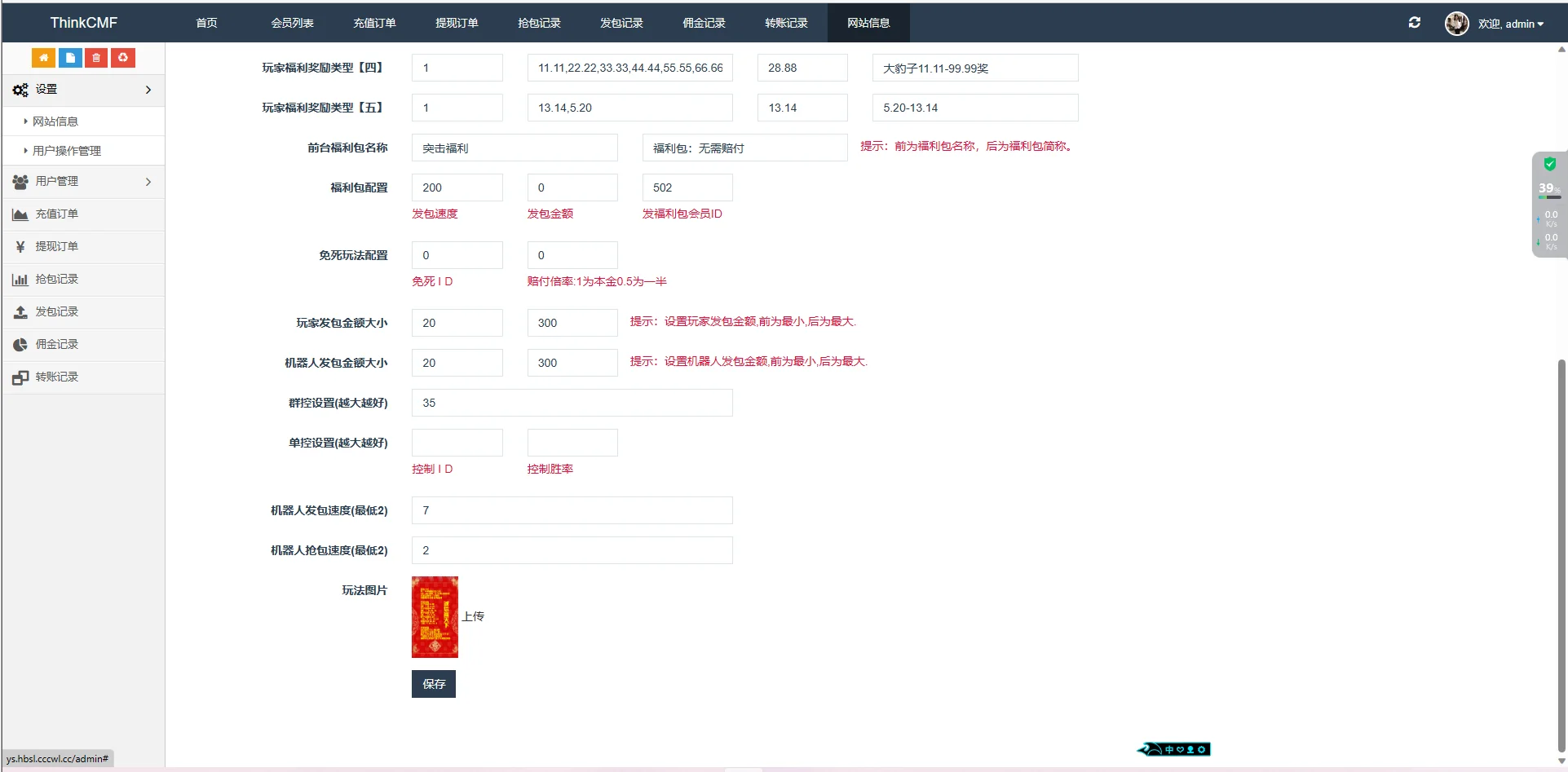Open 佣金记录 in the sidebar
Viewport: 1568px width, 772px height.
[56, 345]
